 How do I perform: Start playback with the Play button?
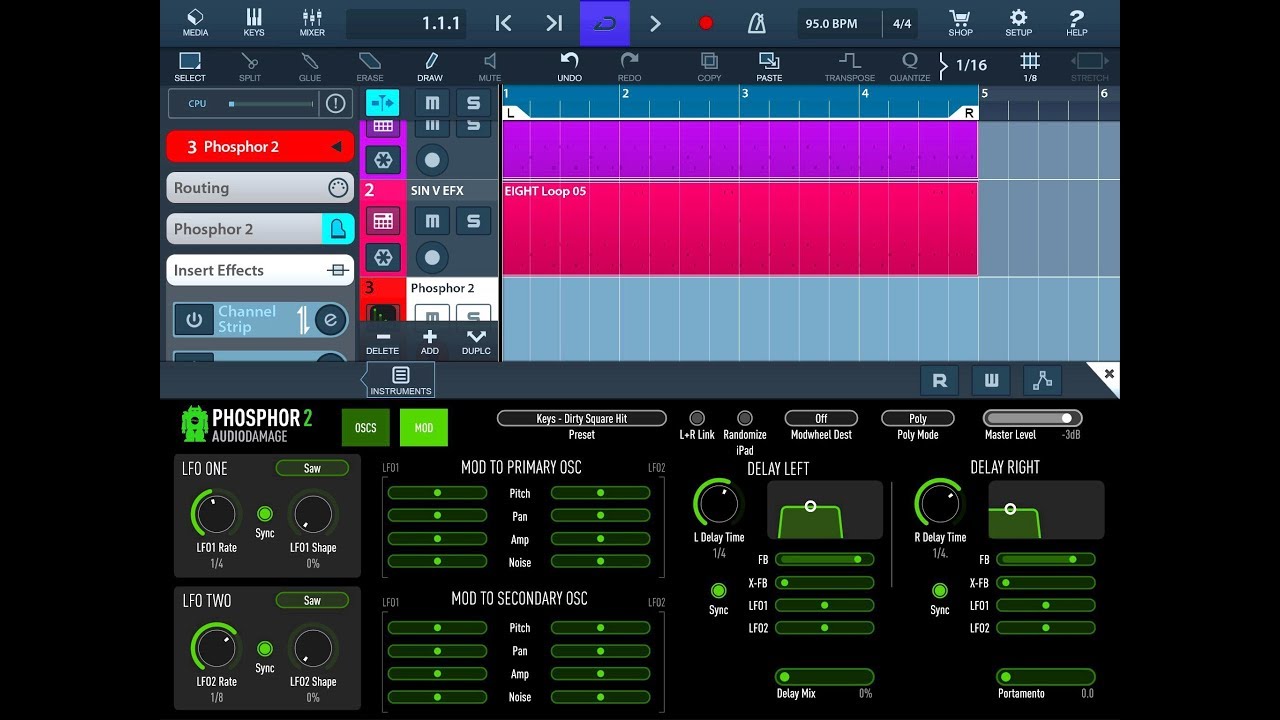tap(655, 23)
